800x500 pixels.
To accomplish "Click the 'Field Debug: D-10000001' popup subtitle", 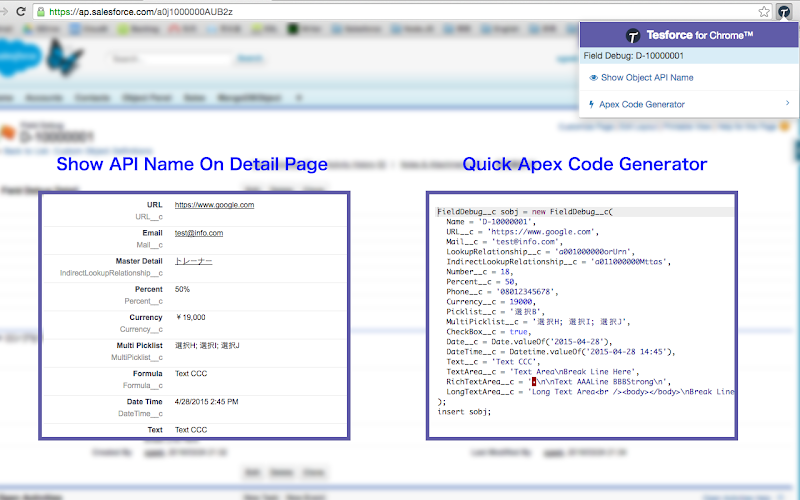I will coord(634,56).
